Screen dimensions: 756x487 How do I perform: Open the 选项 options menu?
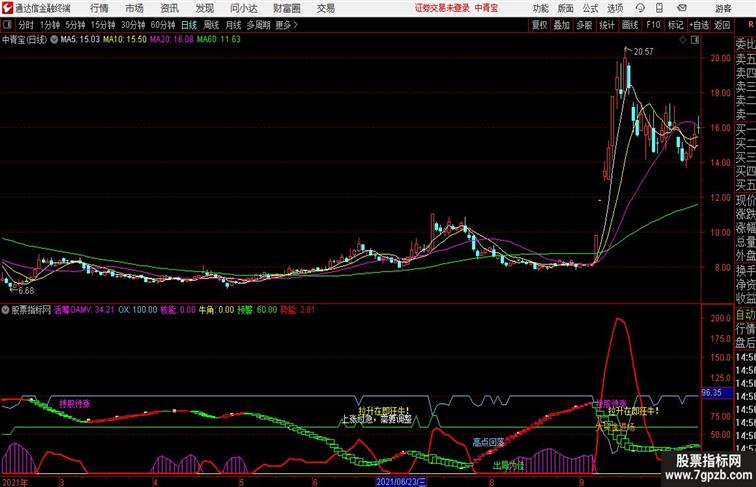615,8
